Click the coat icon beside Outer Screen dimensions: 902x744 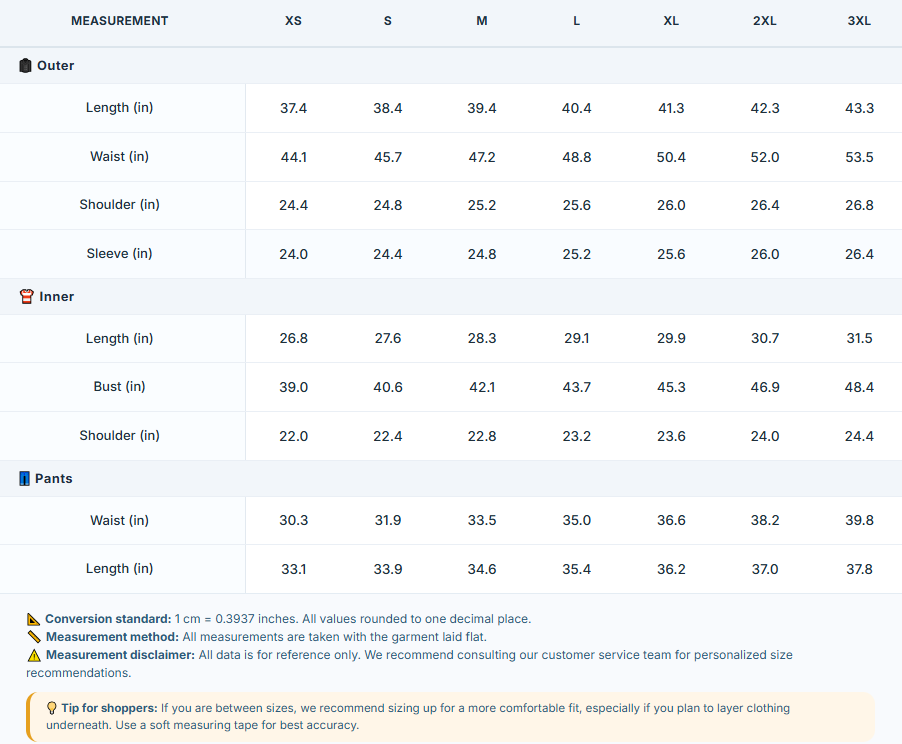[25, 66]
